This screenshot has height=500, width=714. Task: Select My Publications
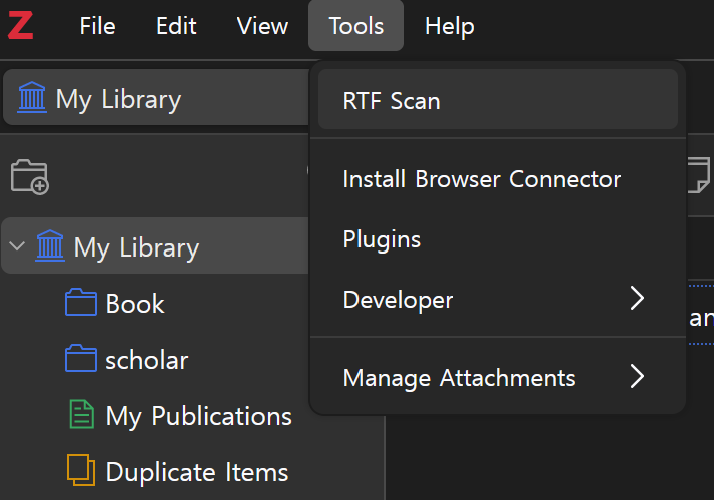(x=199, y=416)
